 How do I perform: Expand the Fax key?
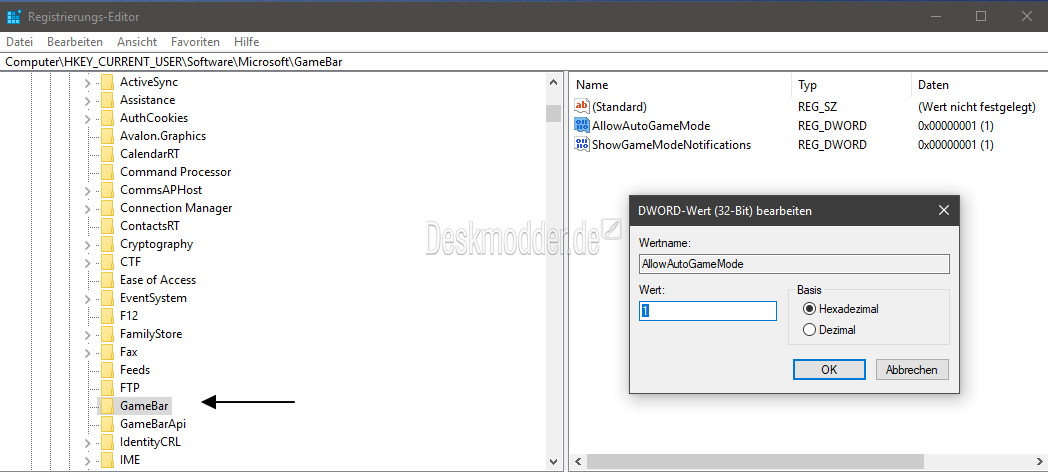coord(88,352)
